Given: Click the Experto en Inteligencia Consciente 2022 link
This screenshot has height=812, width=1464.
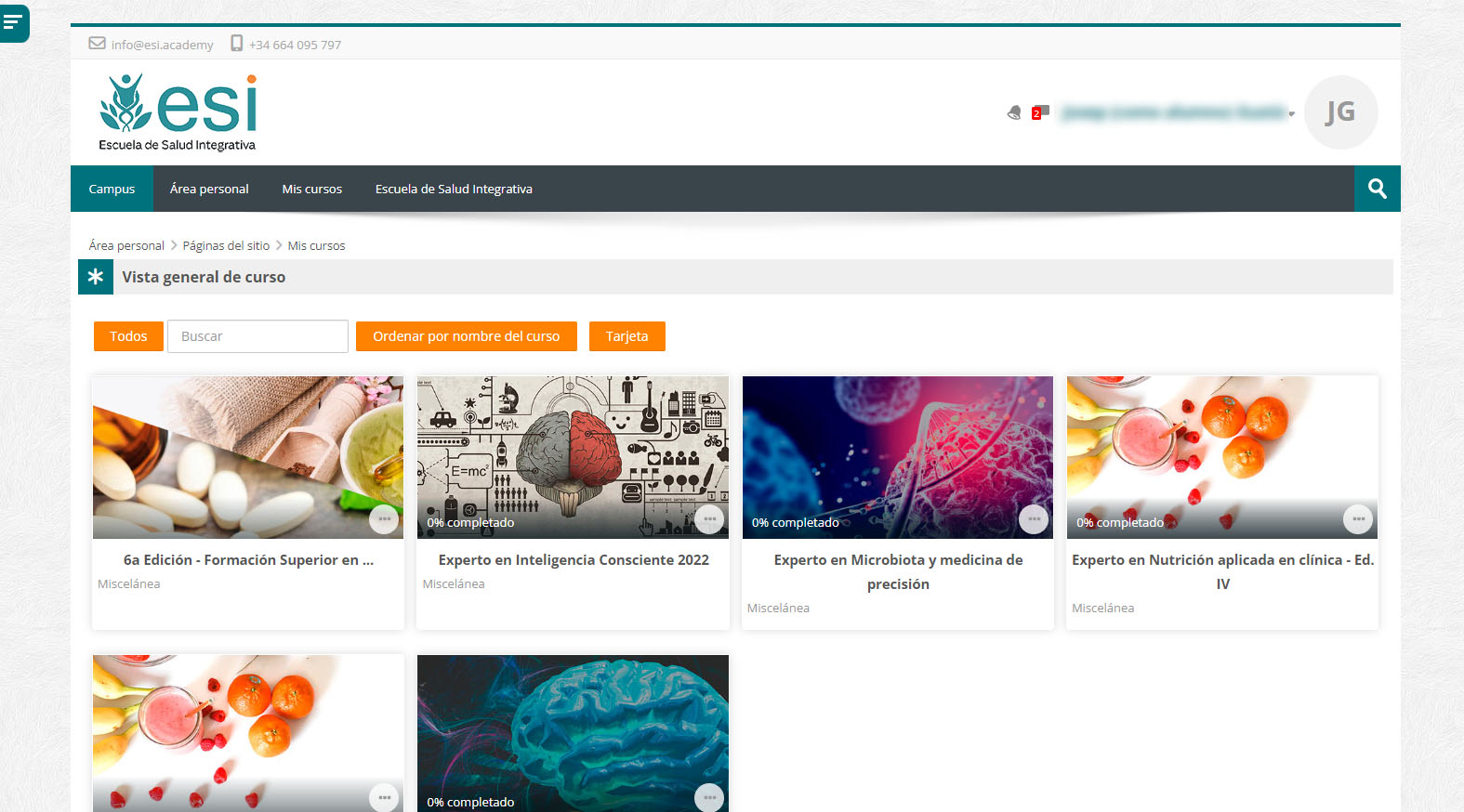Looking at the screenshot, I should click(574, 560).
